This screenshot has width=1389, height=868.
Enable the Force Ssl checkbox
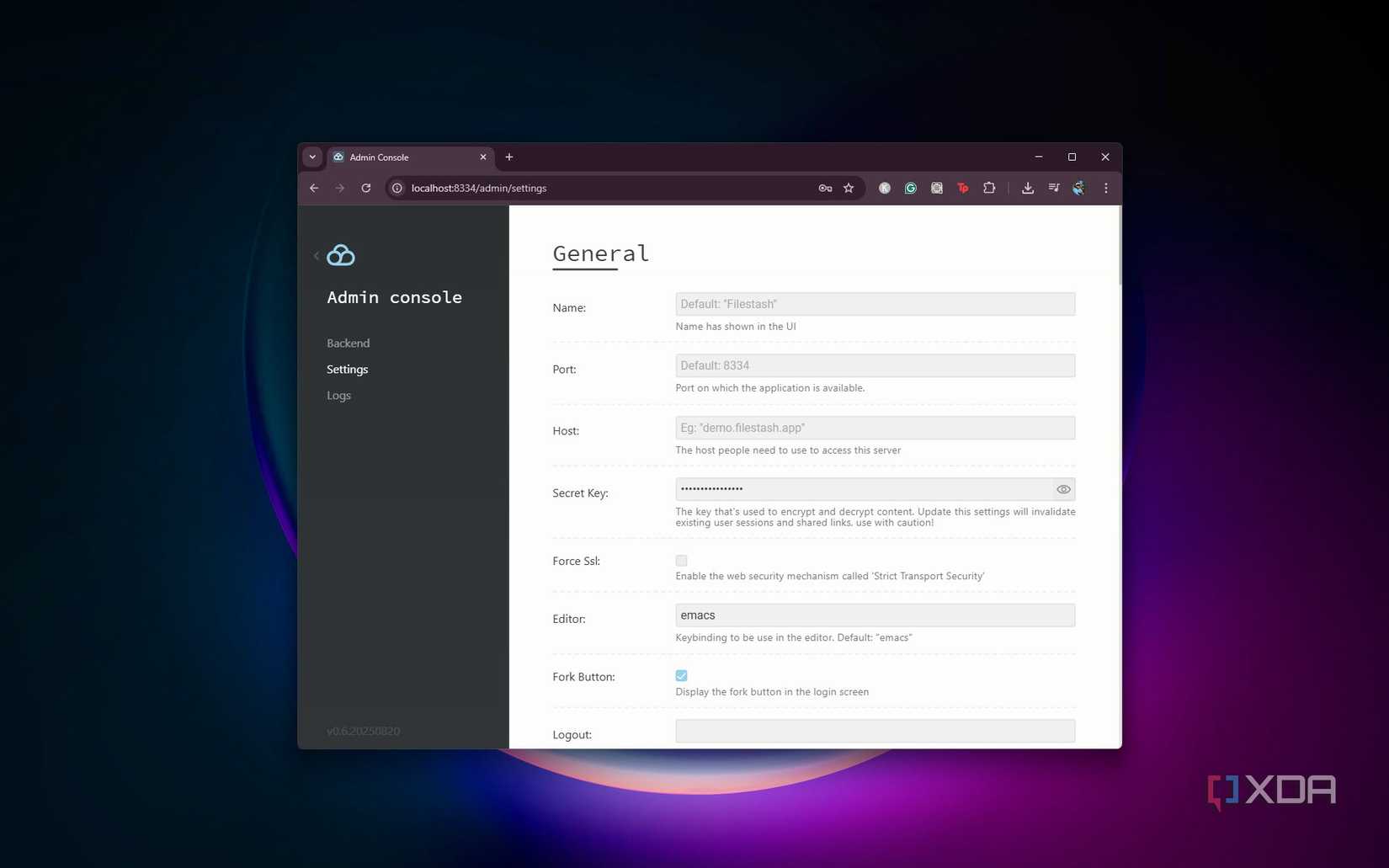pyautogui.click(x=681, y=560)
